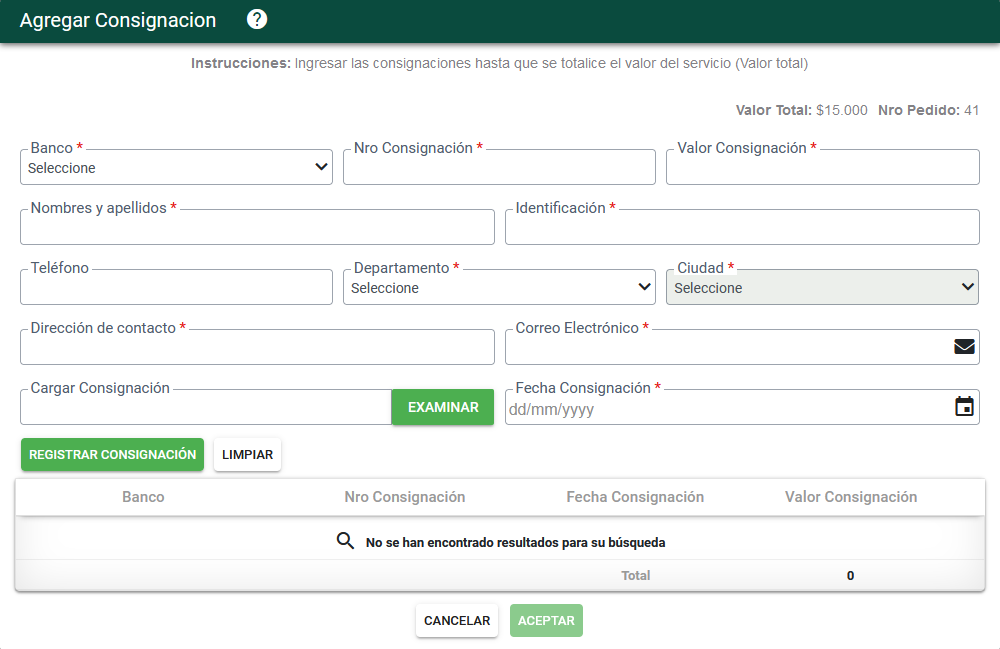1000x649 pixels.
Task: Click the Cargar Consignación file field
Action: click(x=206, y=407)
